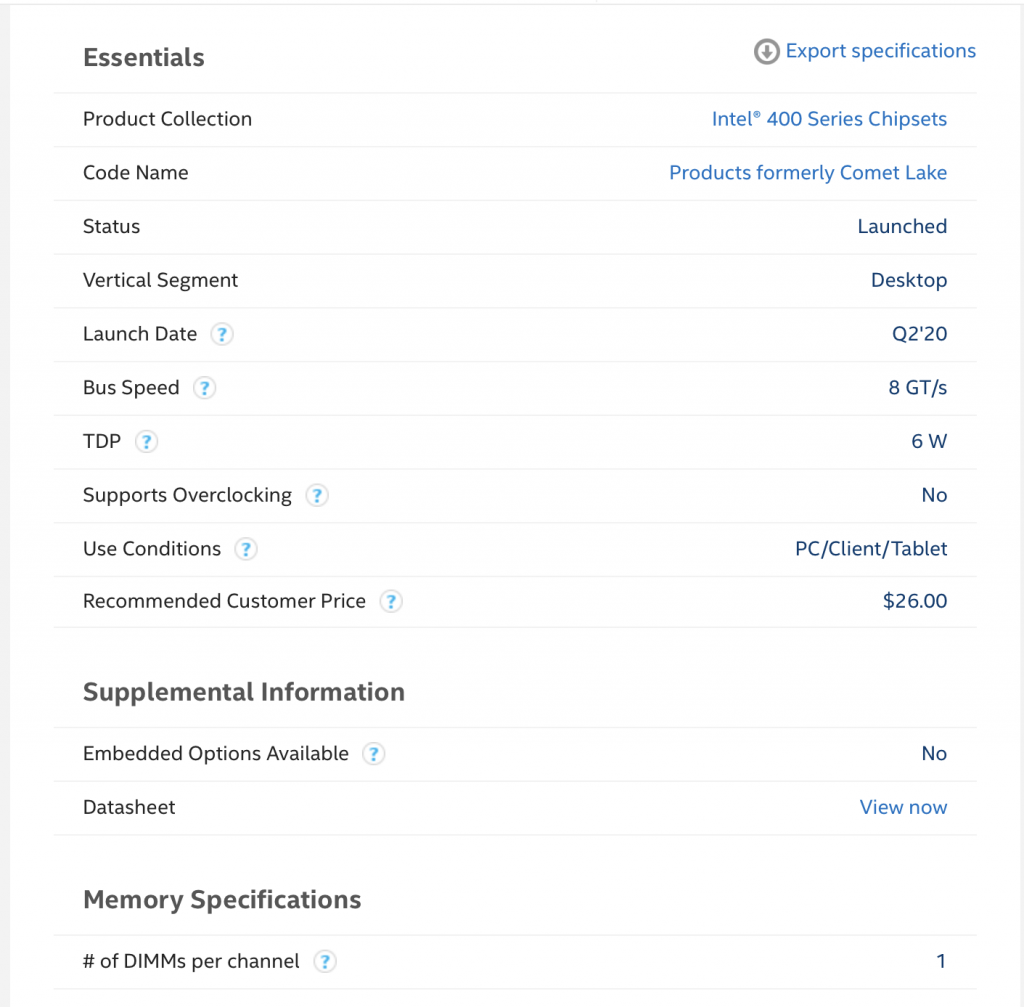Click the question mark beside Bus Speed
This screenshot has height=1007, width=1024.
(204, 388)
